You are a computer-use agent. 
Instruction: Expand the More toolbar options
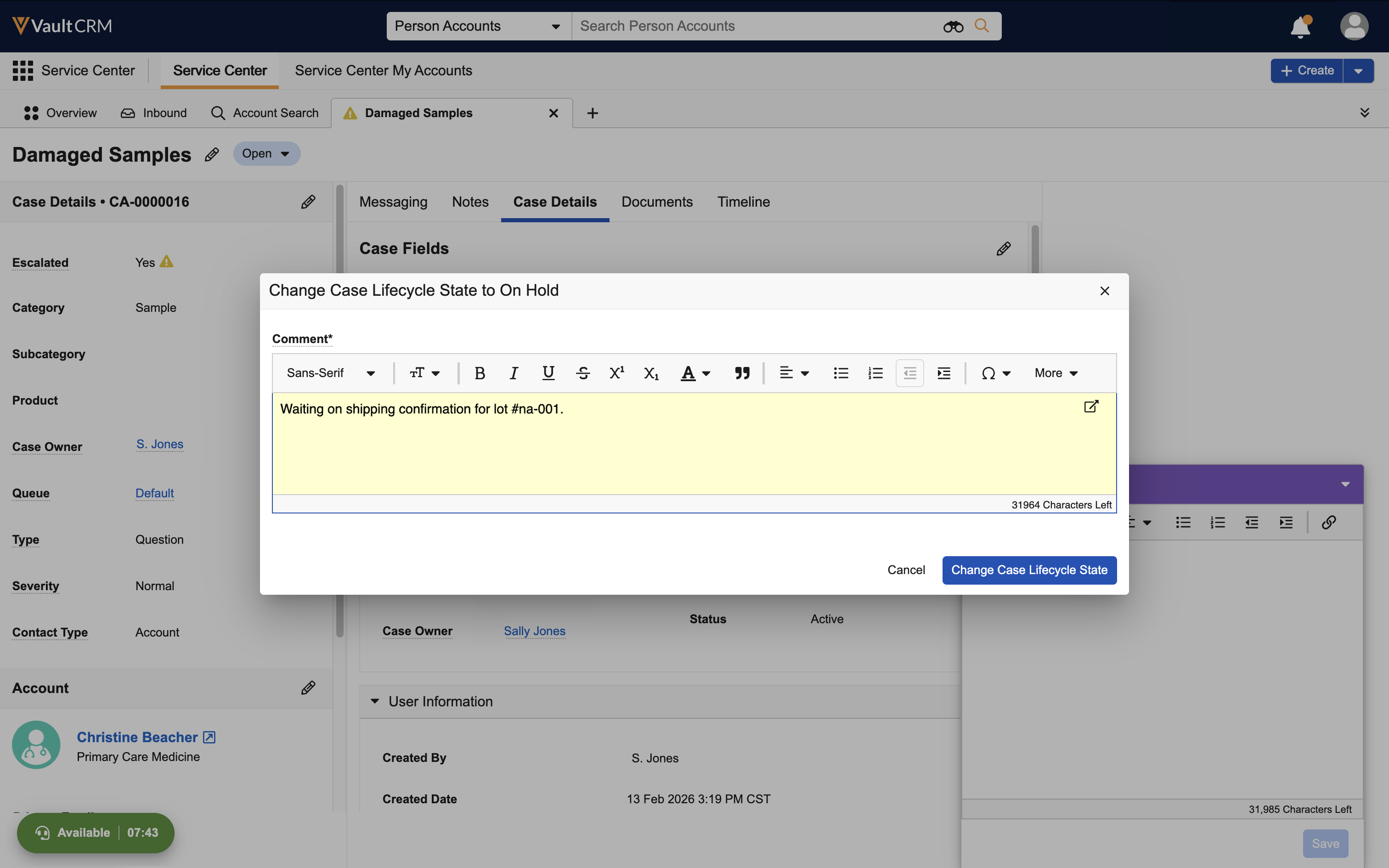[1056, 373]
